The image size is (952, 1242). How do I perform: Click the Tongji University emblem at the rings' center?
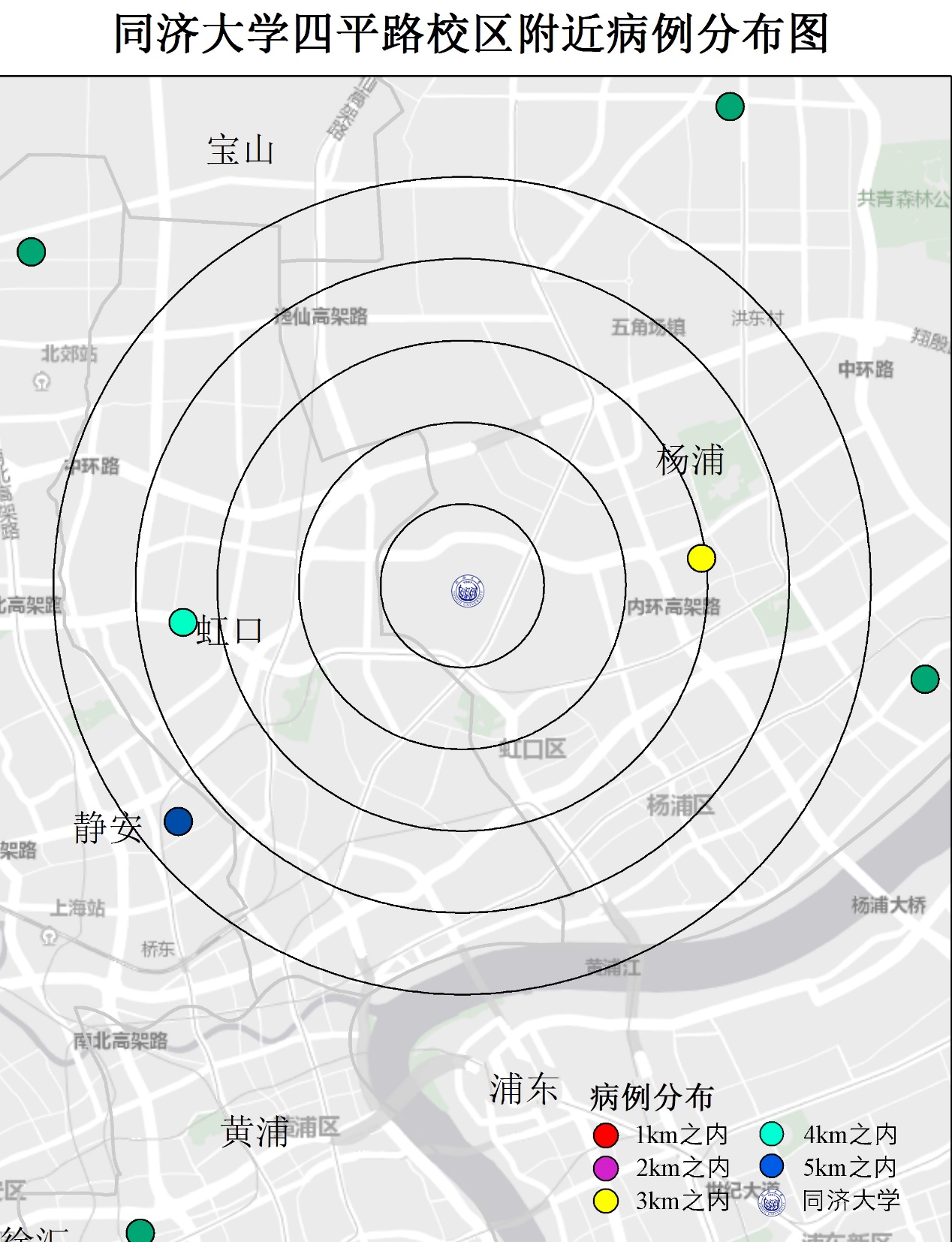[x=467, y=591]
